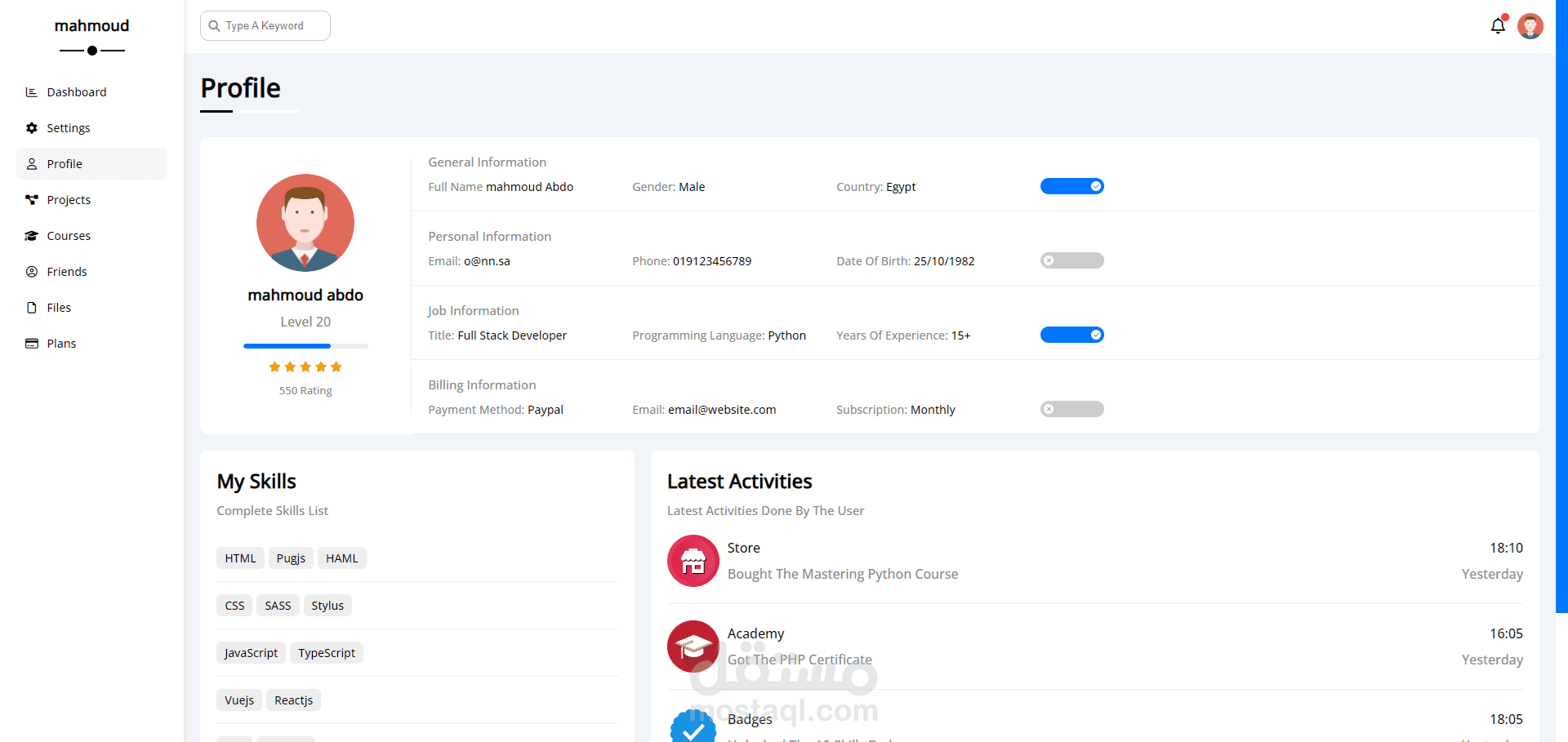Click the Latest Activities heading
Screen dimensions: 1568x742
(740, 482)
